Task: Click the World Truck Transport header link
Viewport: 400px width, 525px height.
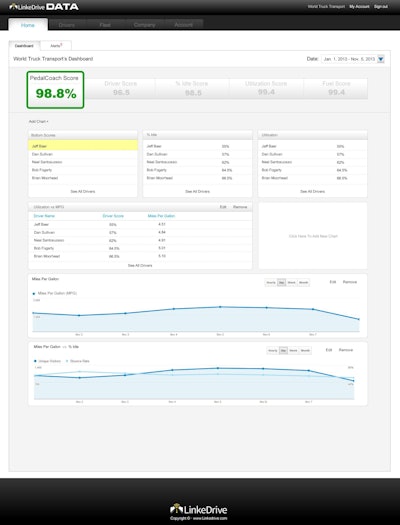Action: 326,6
